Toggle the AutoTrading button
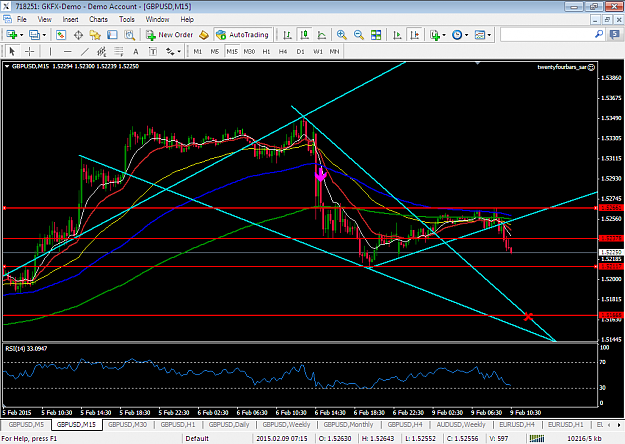625x444 pixels. click(243, 35)
